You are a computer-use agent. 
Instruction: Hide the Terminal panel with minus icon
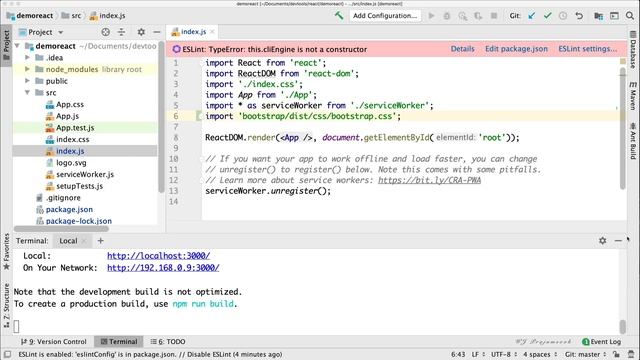[618, 240]
